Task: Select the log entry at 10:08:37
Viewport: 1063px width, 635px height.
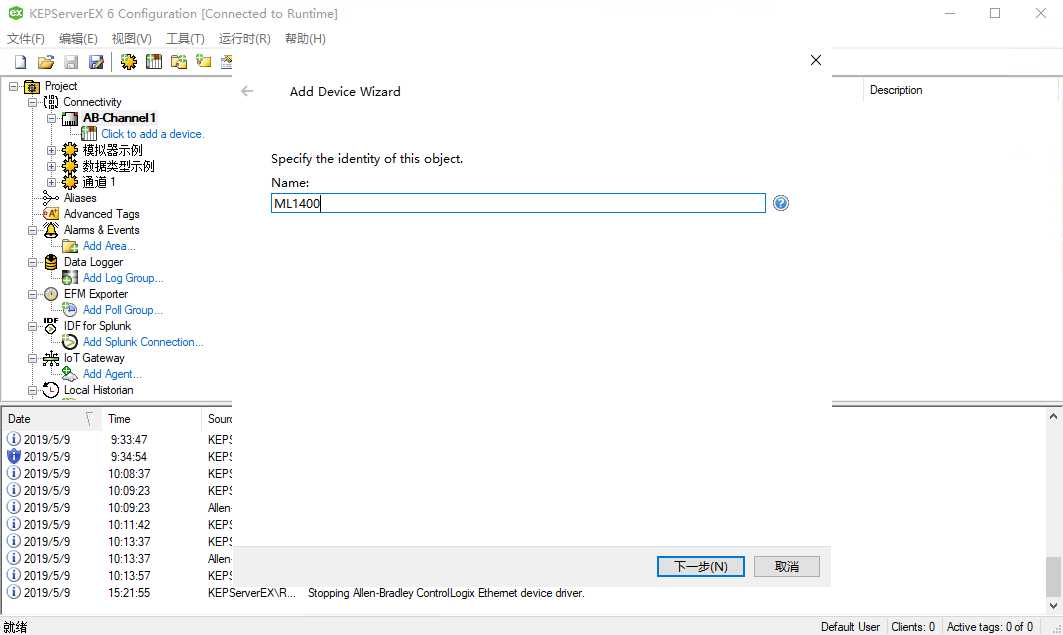Action: (x=117, y=474)
